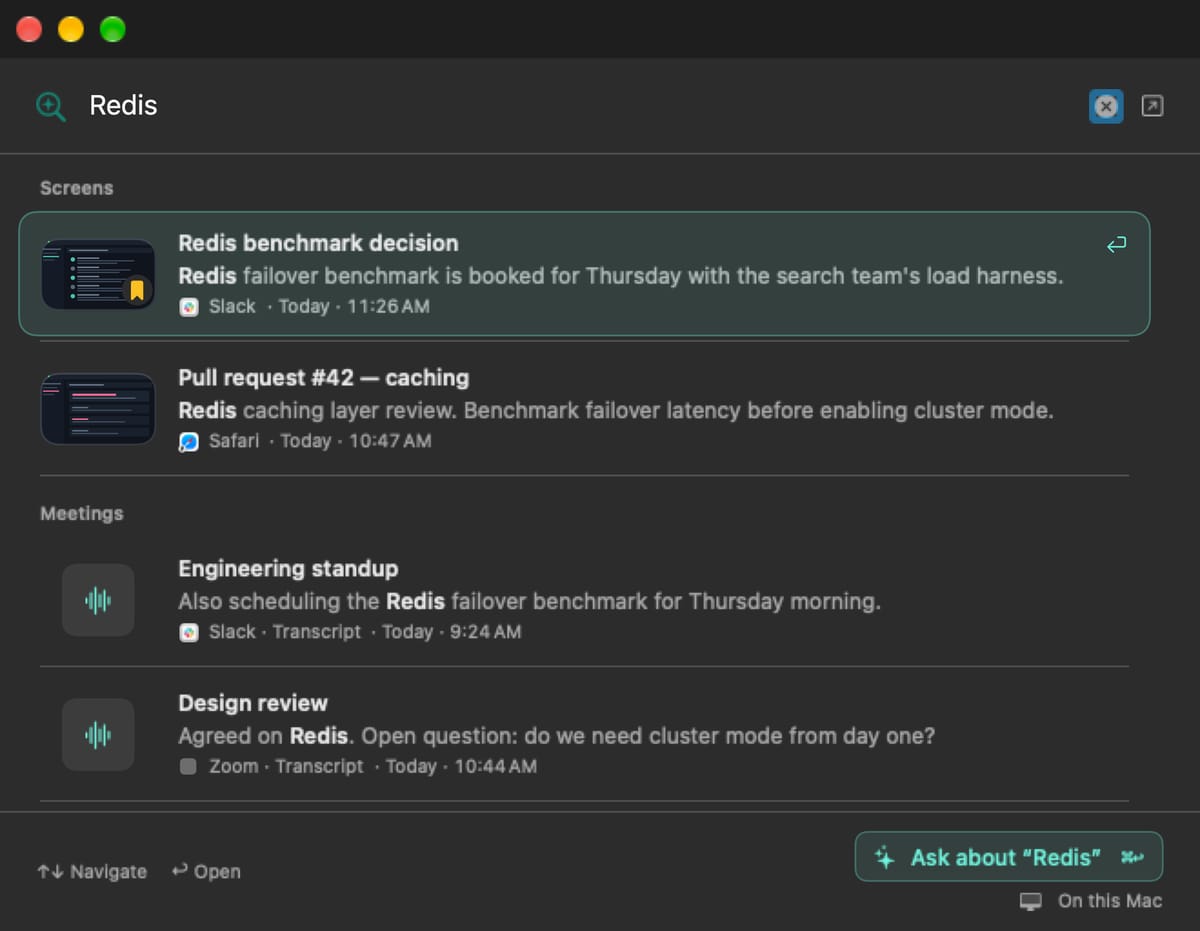Open the Design review meeting result
Viewport: 1200px width, 931px height.
584,734
